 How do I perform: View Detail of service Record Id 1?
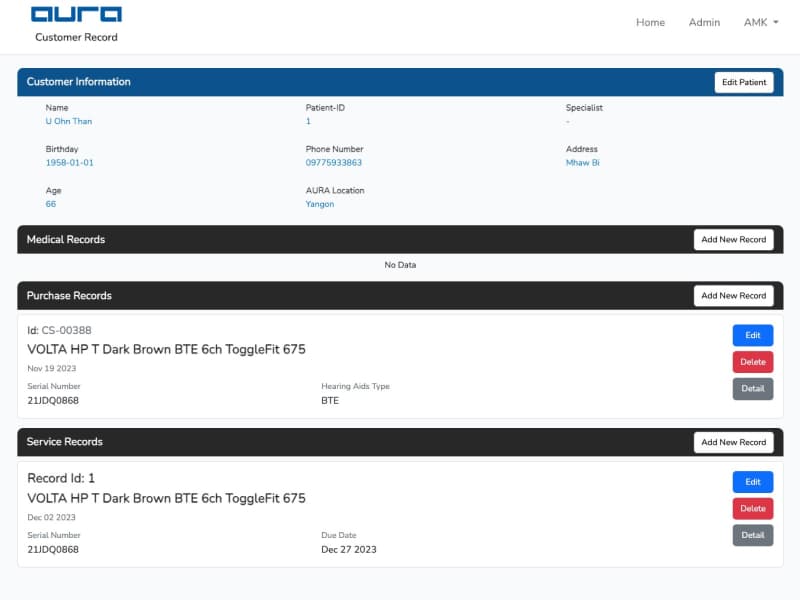[x=752, y=535]
